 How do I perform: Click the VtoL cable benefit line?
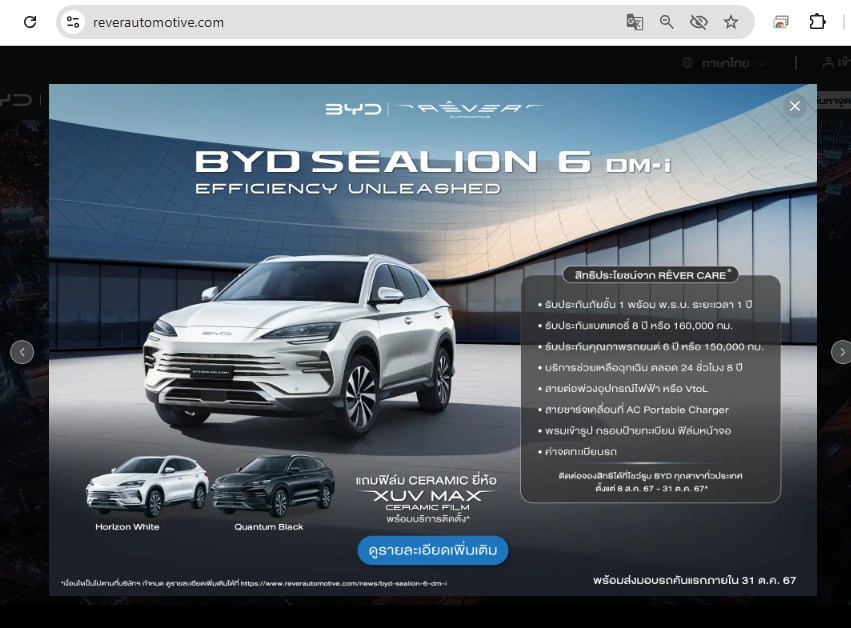click(623, 389)
